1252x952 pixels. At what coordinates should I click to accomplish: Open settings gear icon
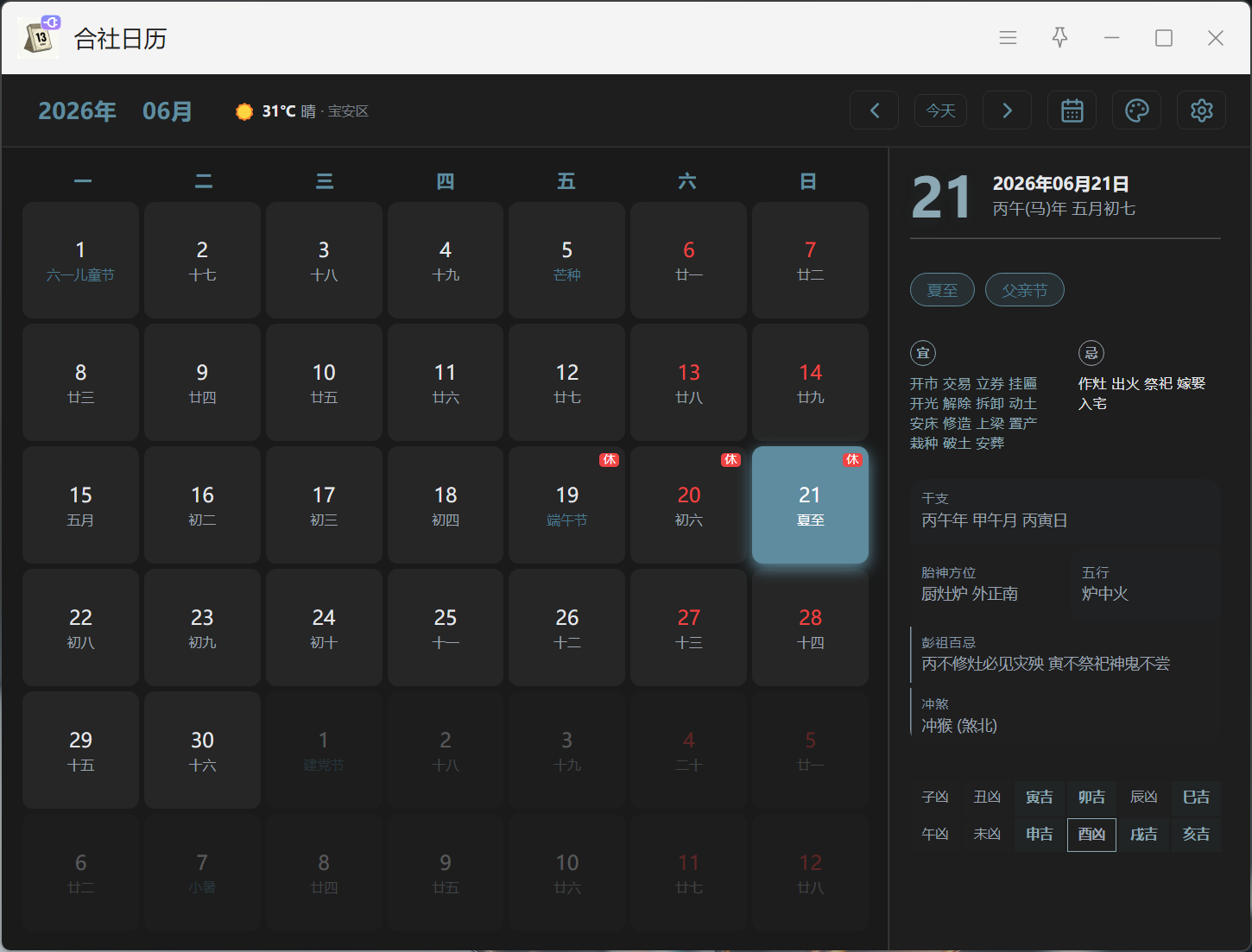pyautogui.click(x=1202, y=110)
